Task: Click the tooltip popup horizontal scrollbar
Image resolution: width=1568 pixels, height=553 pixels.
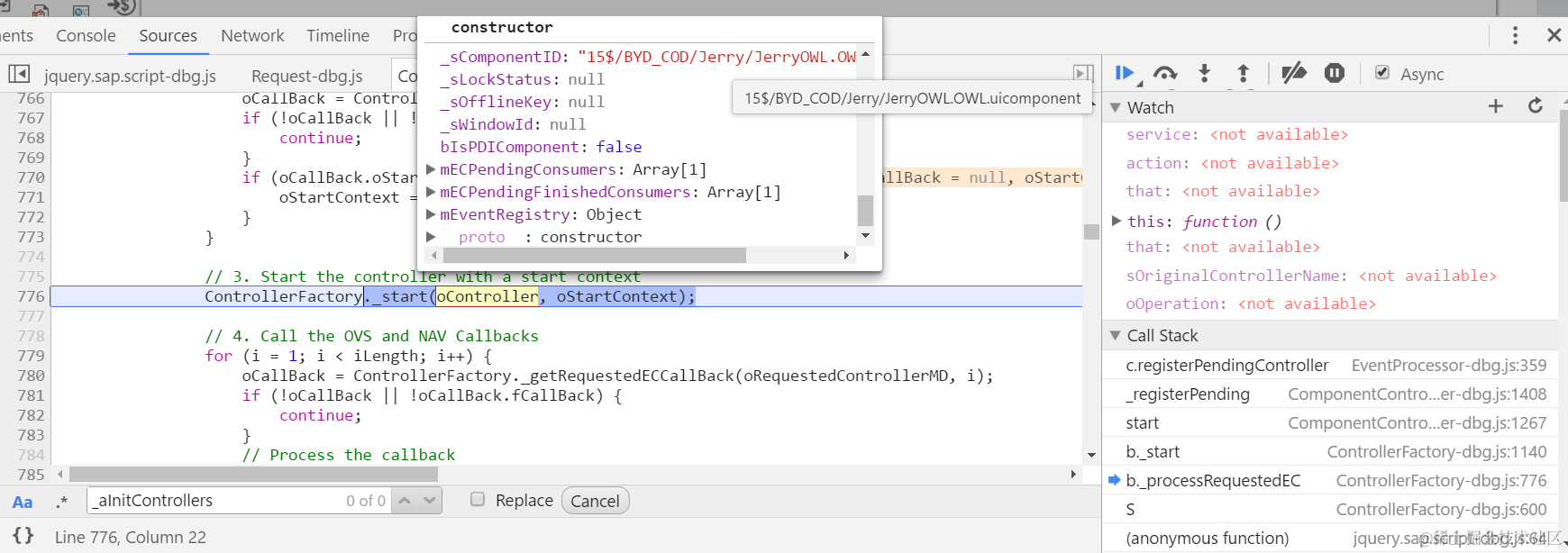Action: 594,255
